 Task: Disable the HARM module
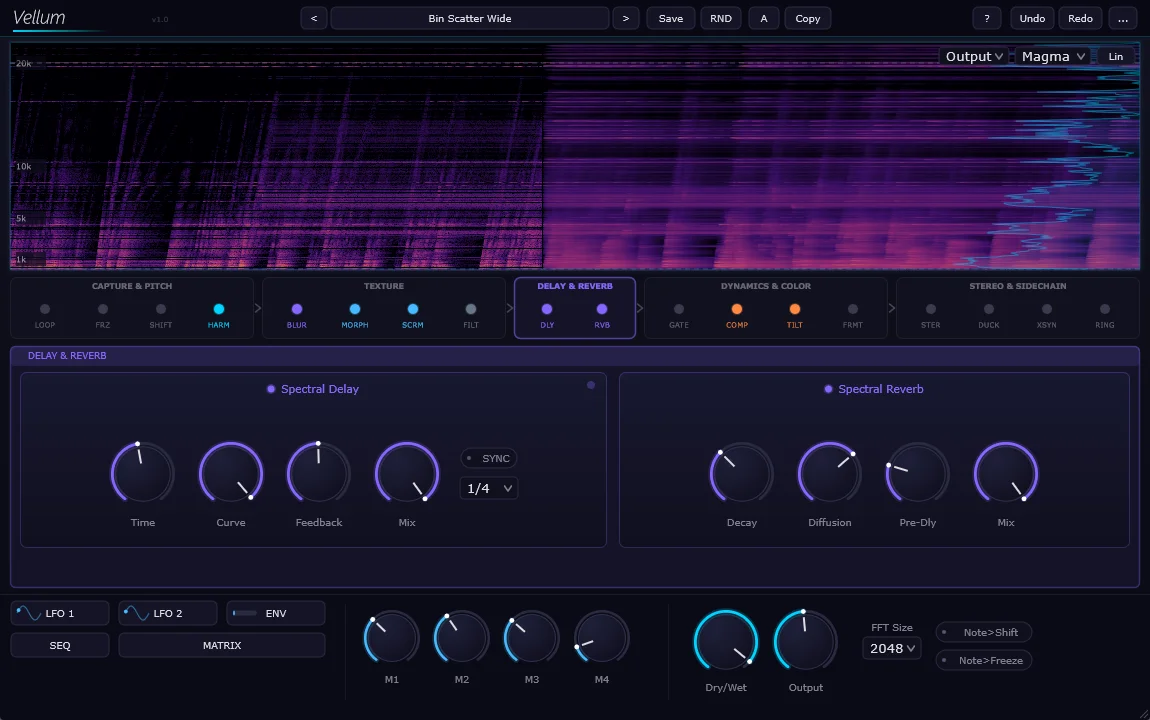point(219,309)
